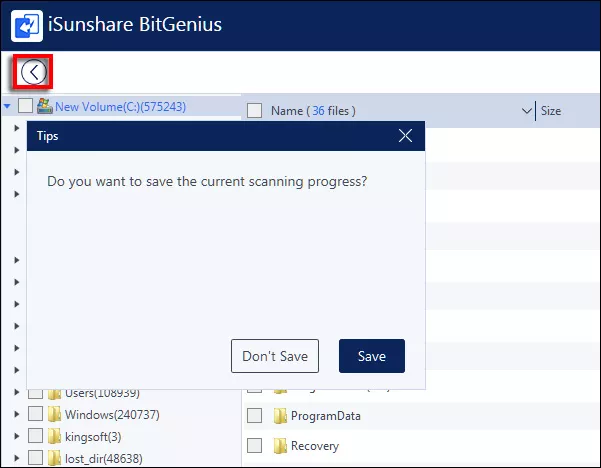Expand the Windows(240737) folder
This screenshot has height=468, width=601.
(x=16, y=414)
